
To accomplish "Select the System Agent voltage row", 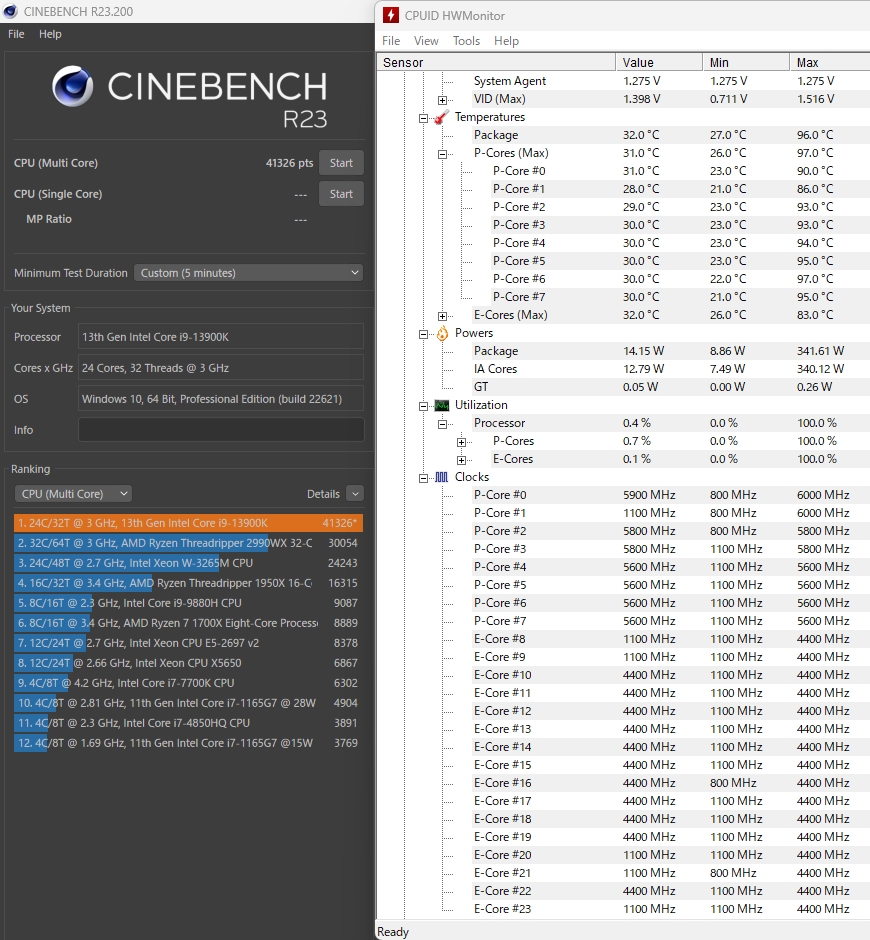I will click(670, 81).
